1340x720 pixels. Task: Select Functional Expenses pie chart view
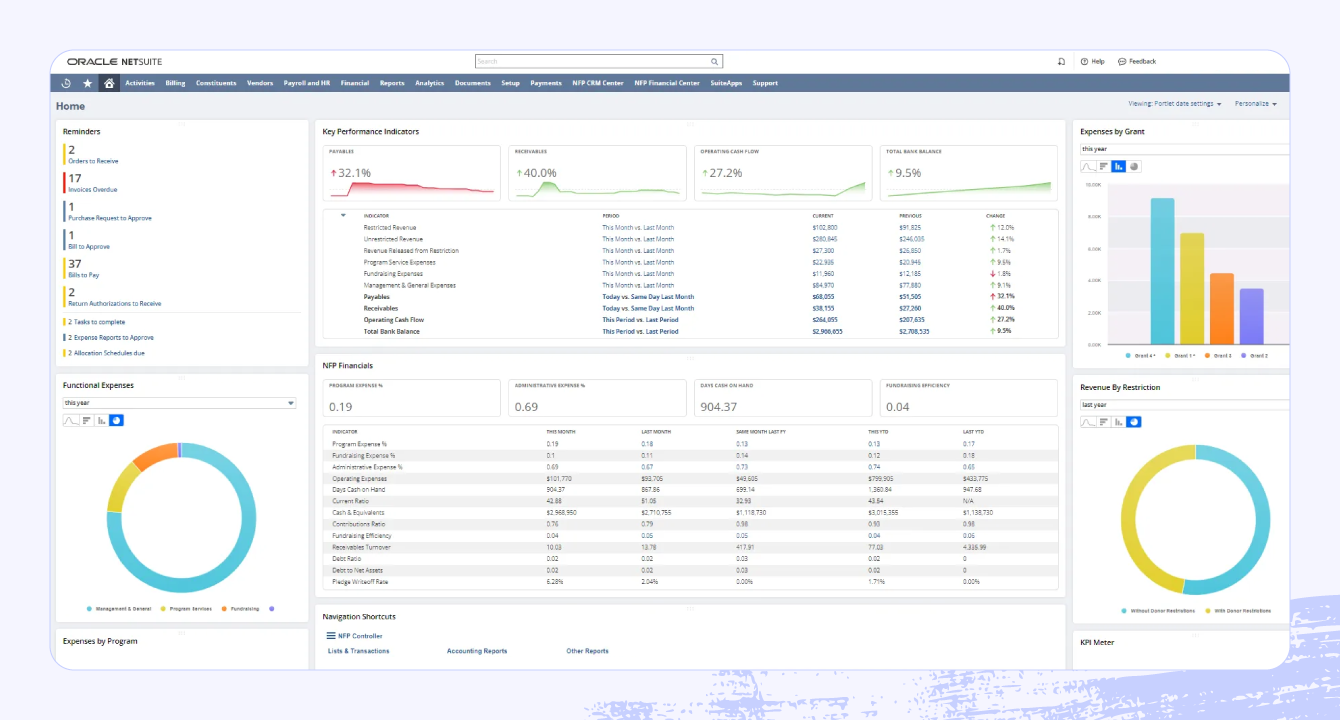[116, 421]
